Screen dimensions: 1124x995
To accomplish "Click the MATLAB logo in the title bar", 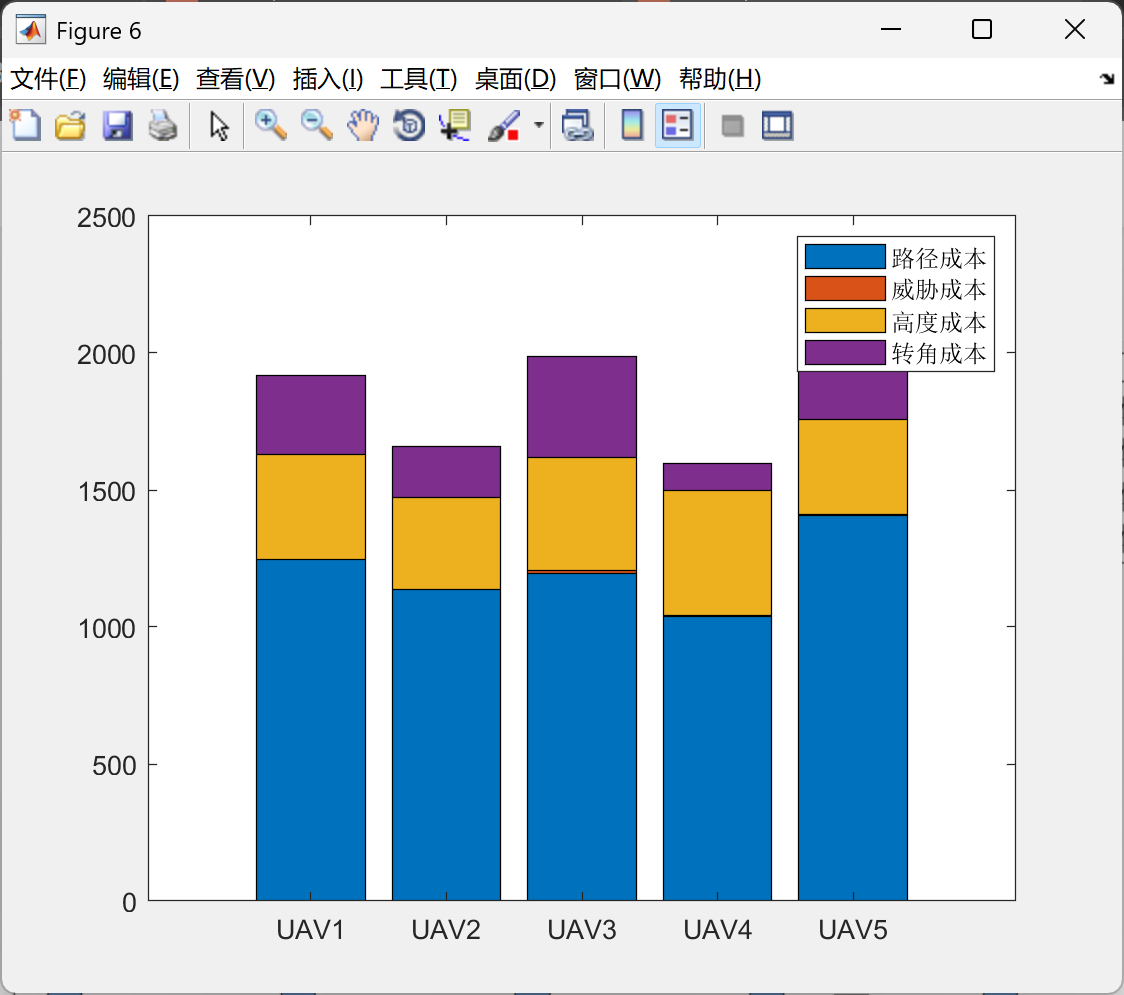I will 31,30.
